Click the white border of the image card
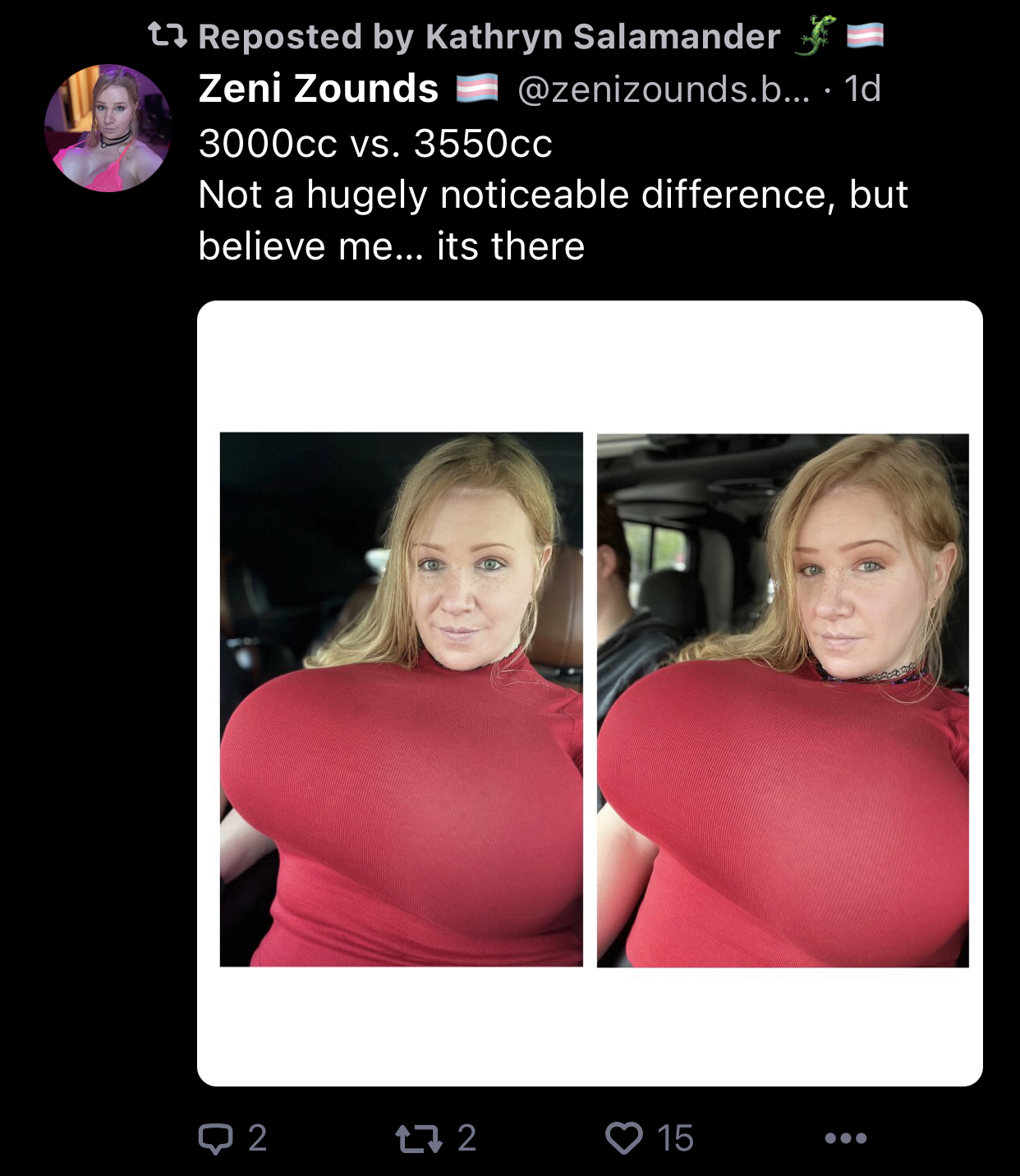 point(590,365)
